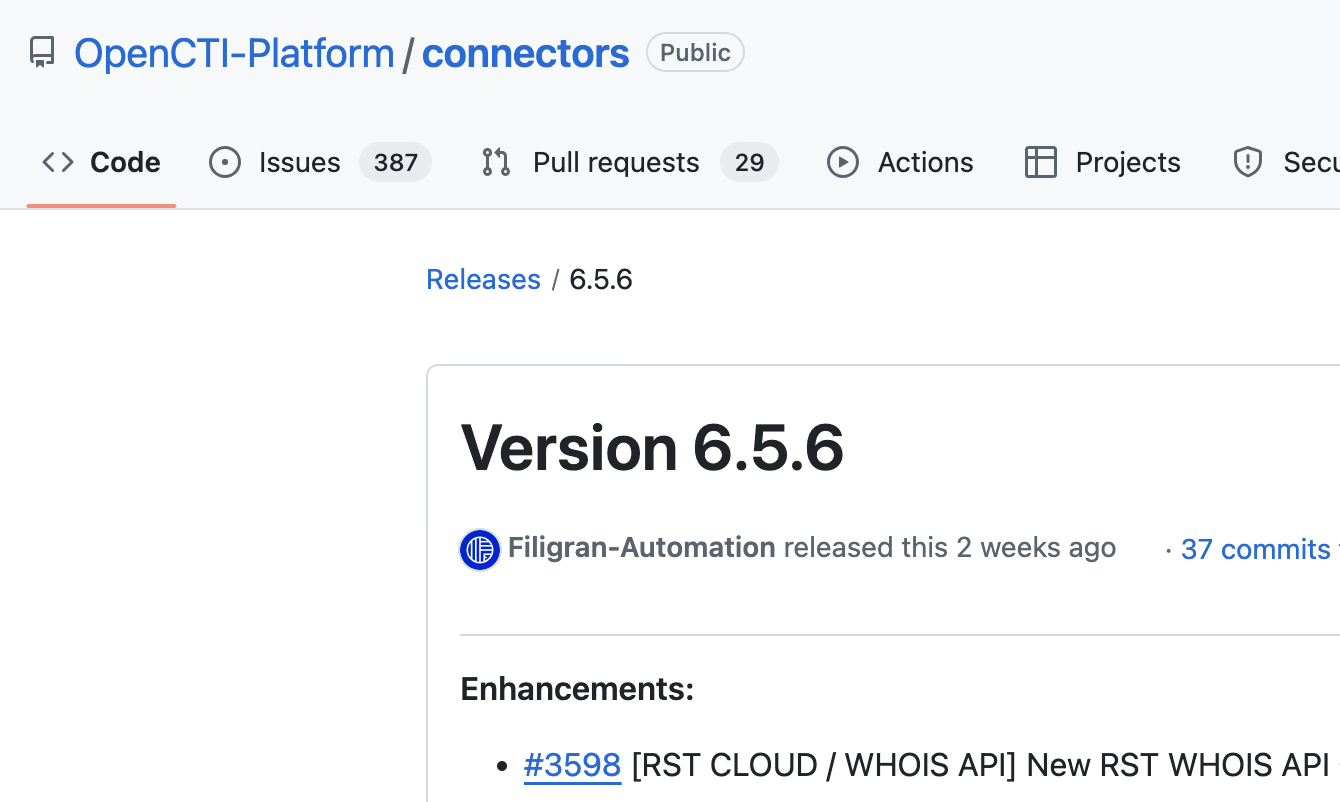
Task: Select the Code tab
Action: coord(125,162)
